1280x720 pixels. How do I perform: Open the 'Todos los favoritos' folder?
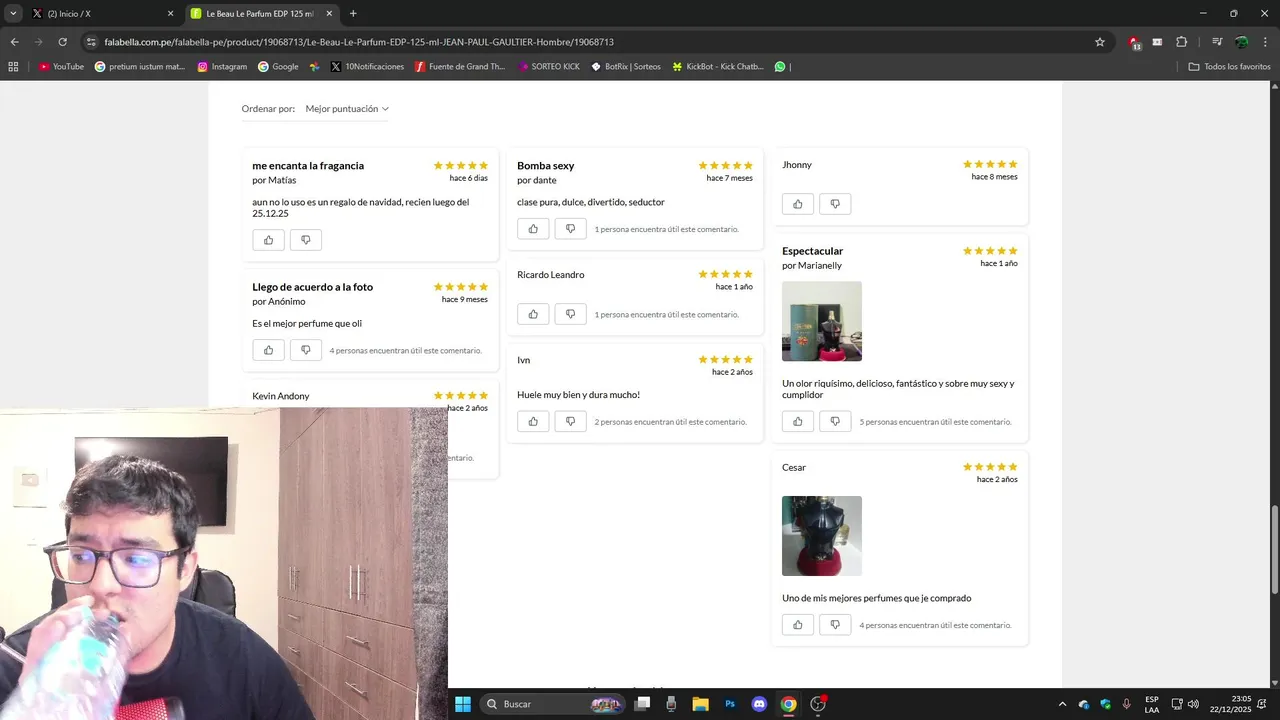click(1230, 67)
